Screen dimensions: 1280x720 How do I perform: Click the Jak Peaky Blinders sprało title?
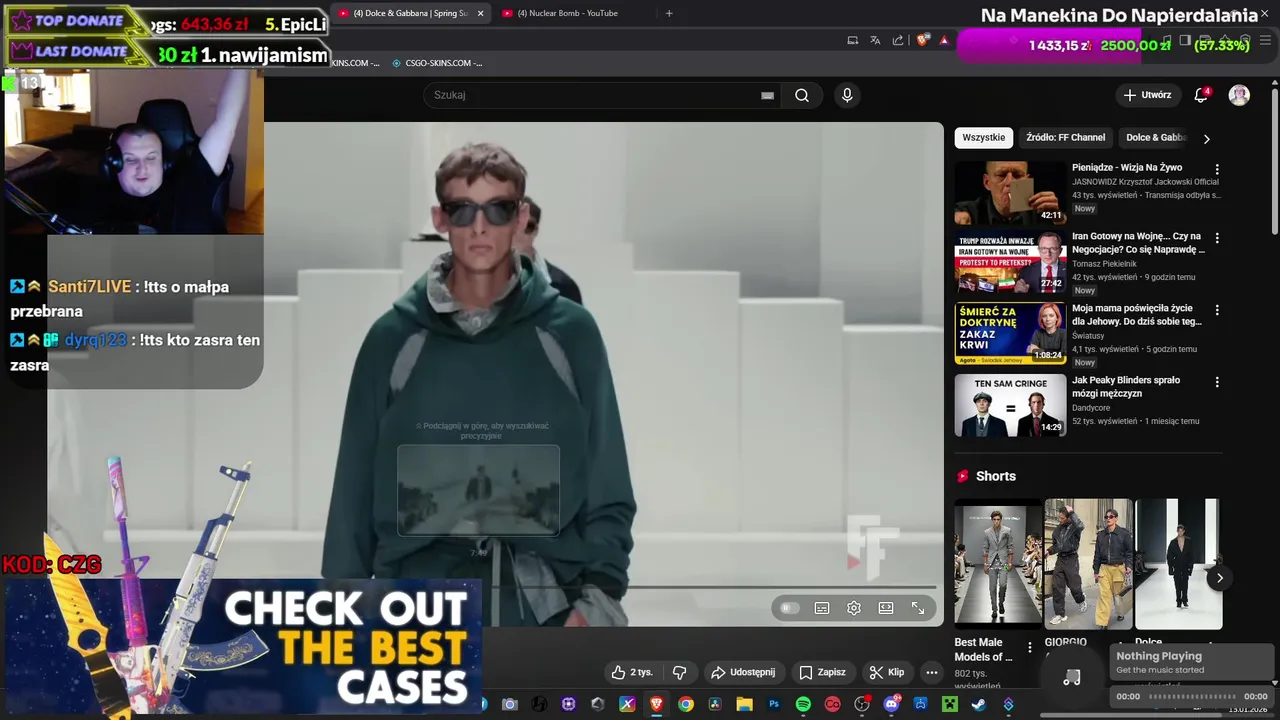tap(1126, 387)
